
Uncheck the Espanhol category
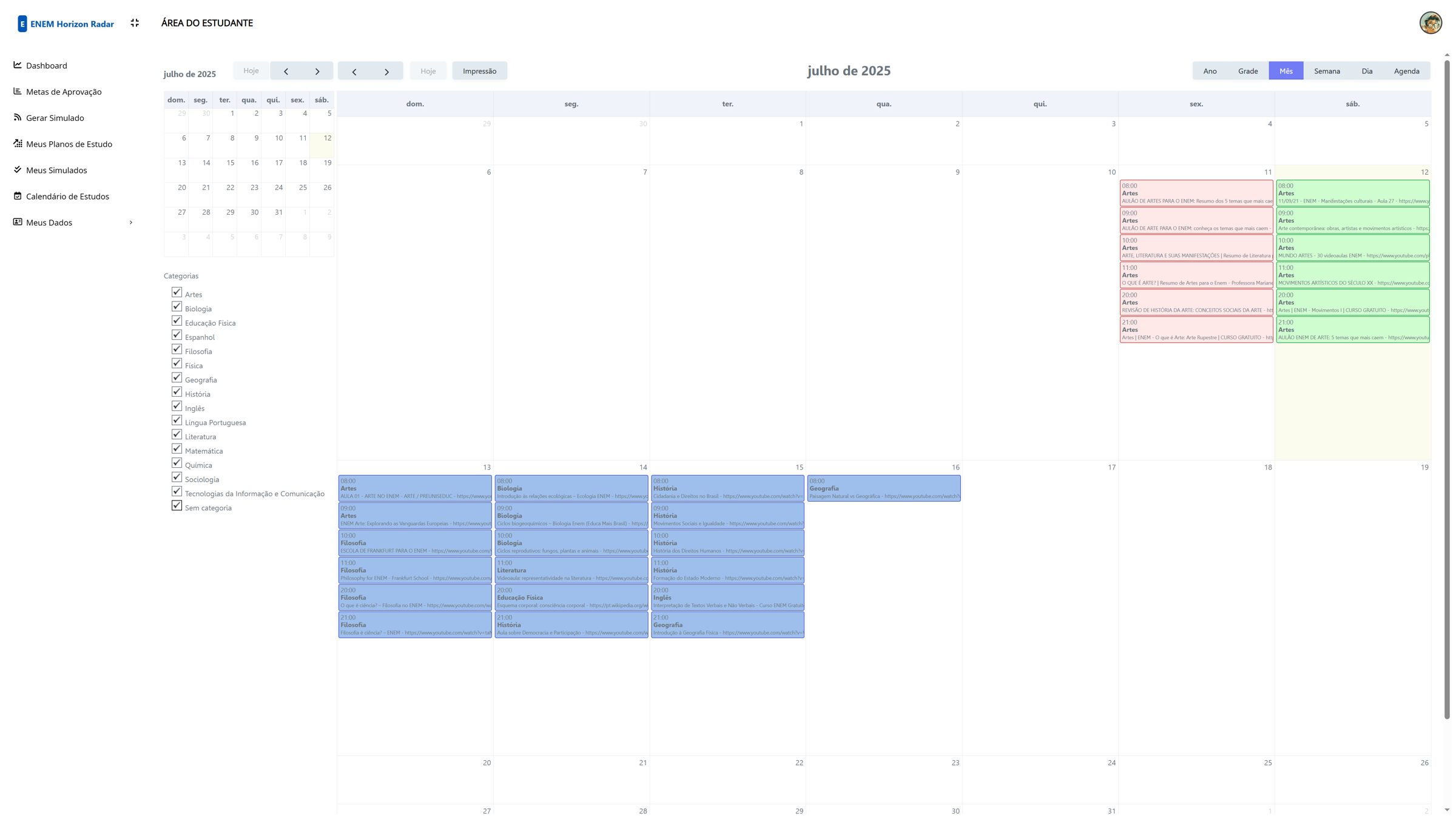177,335
